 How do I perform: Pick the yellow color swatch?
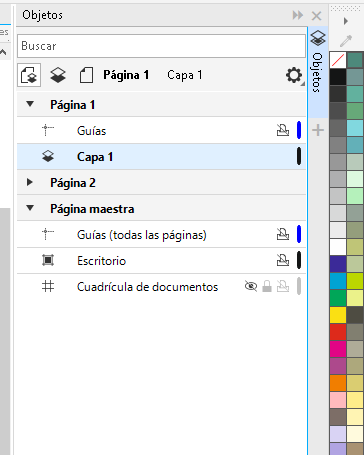(338, 315)
